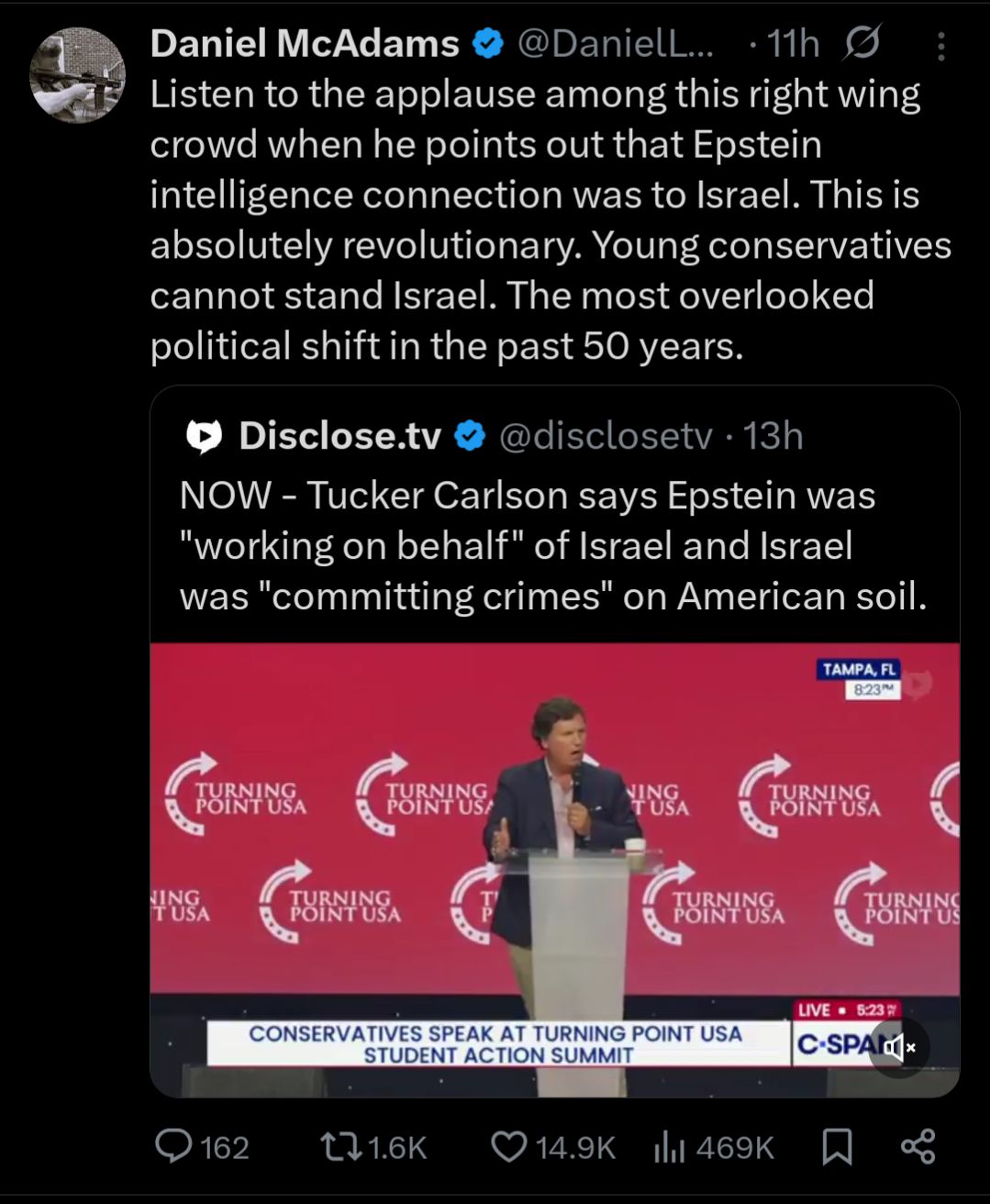Open the three-dot more options menu
The width and height of the screenshot is (990, 1204).
(940, 47)
